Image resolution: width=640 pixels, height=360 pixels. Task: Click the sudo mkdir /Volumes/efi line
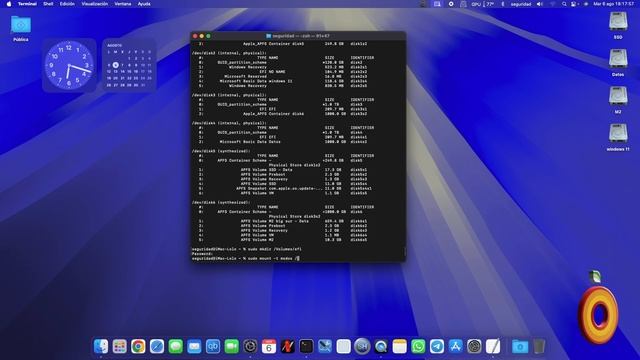247,249
